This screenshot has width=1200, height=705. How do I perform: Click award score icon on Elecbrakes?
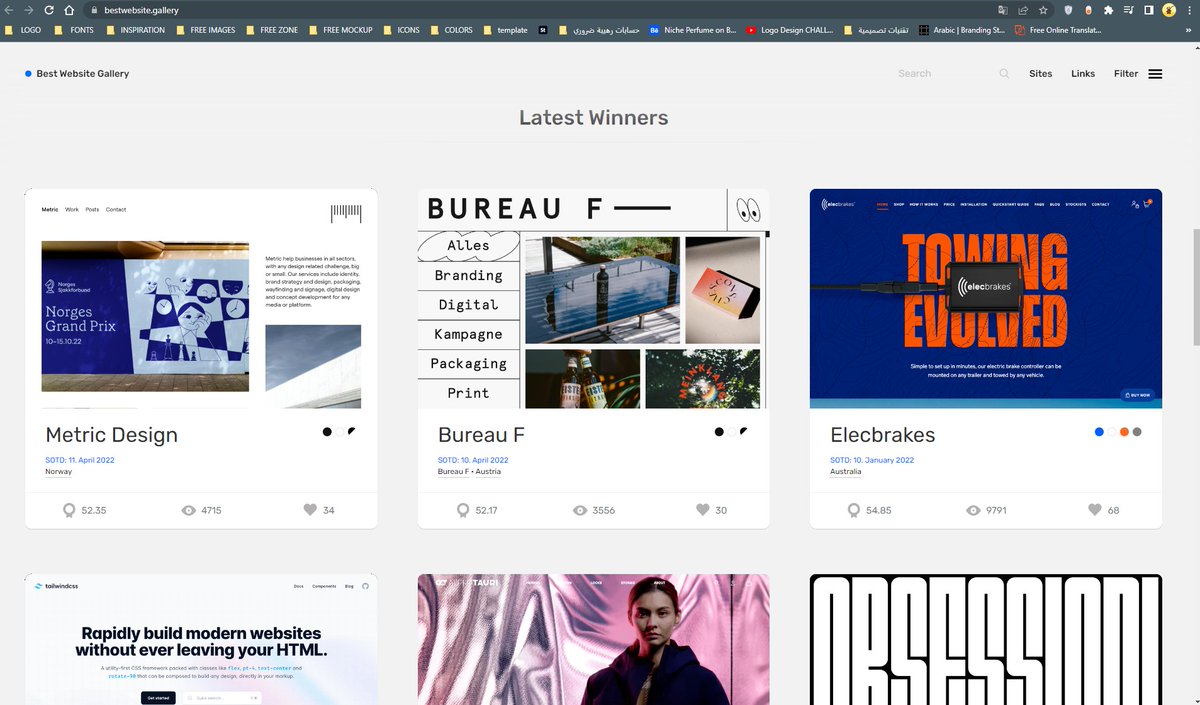point(853,510)
